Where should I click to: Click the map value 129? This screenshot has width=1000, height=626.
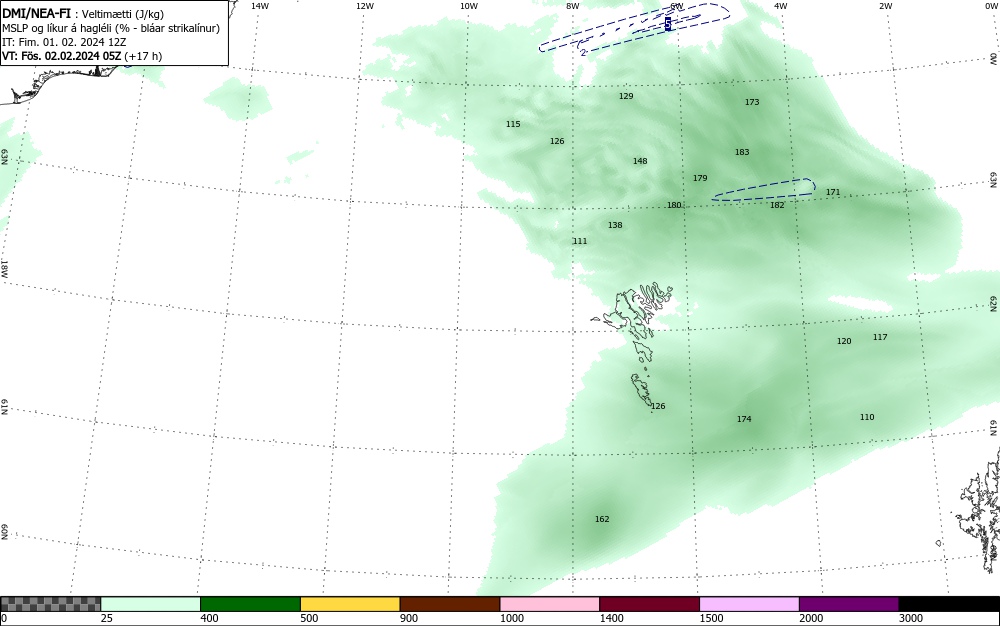(626, 96)
